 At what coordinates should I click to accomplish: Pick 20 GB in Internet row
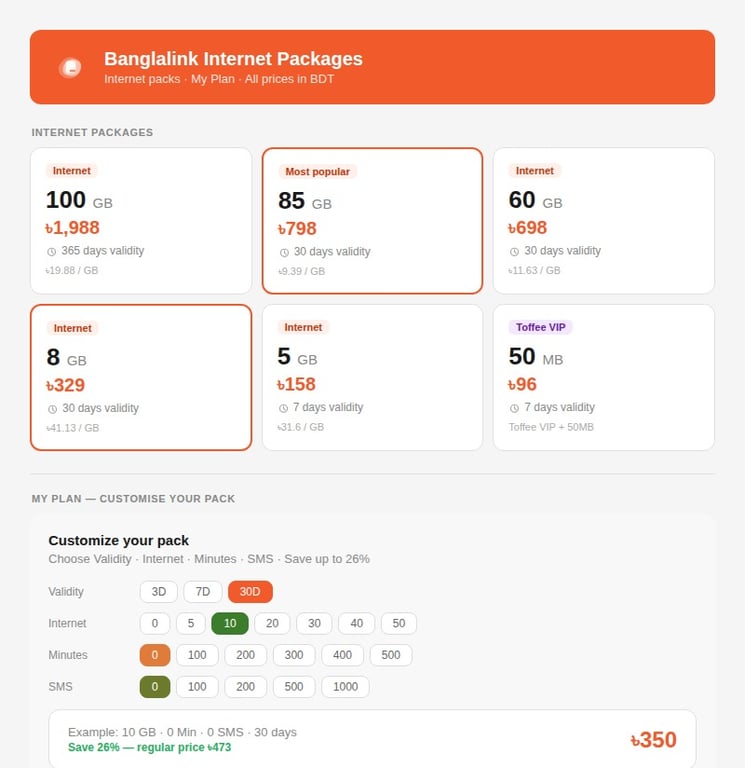[x=272, y=624]
